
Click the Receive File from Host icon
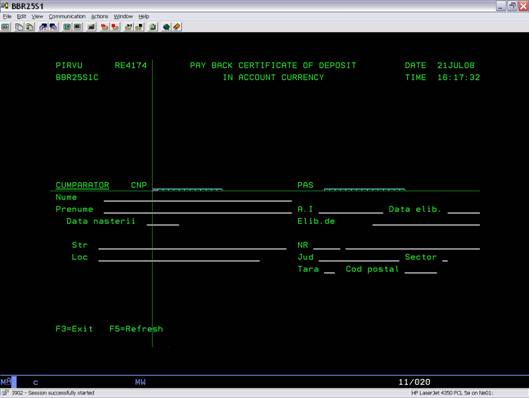point(53,27)
